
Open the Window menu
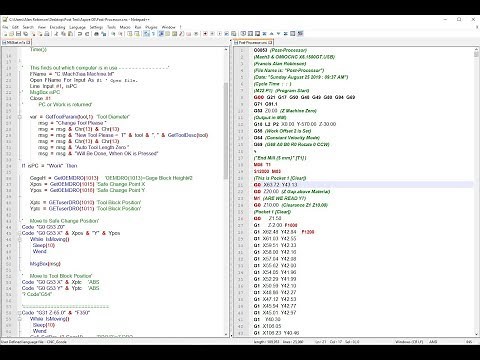(x=169, y=27)
